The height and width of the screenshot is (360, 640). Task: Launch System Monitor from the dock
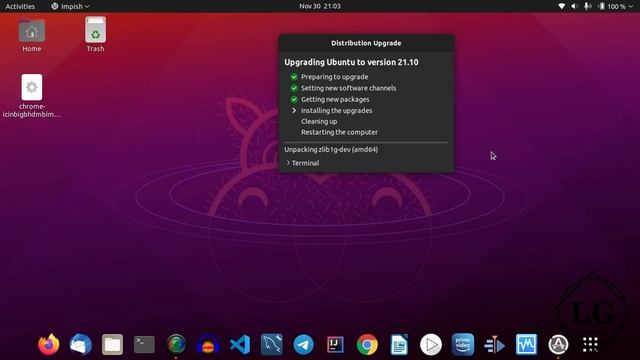(526, 344)
